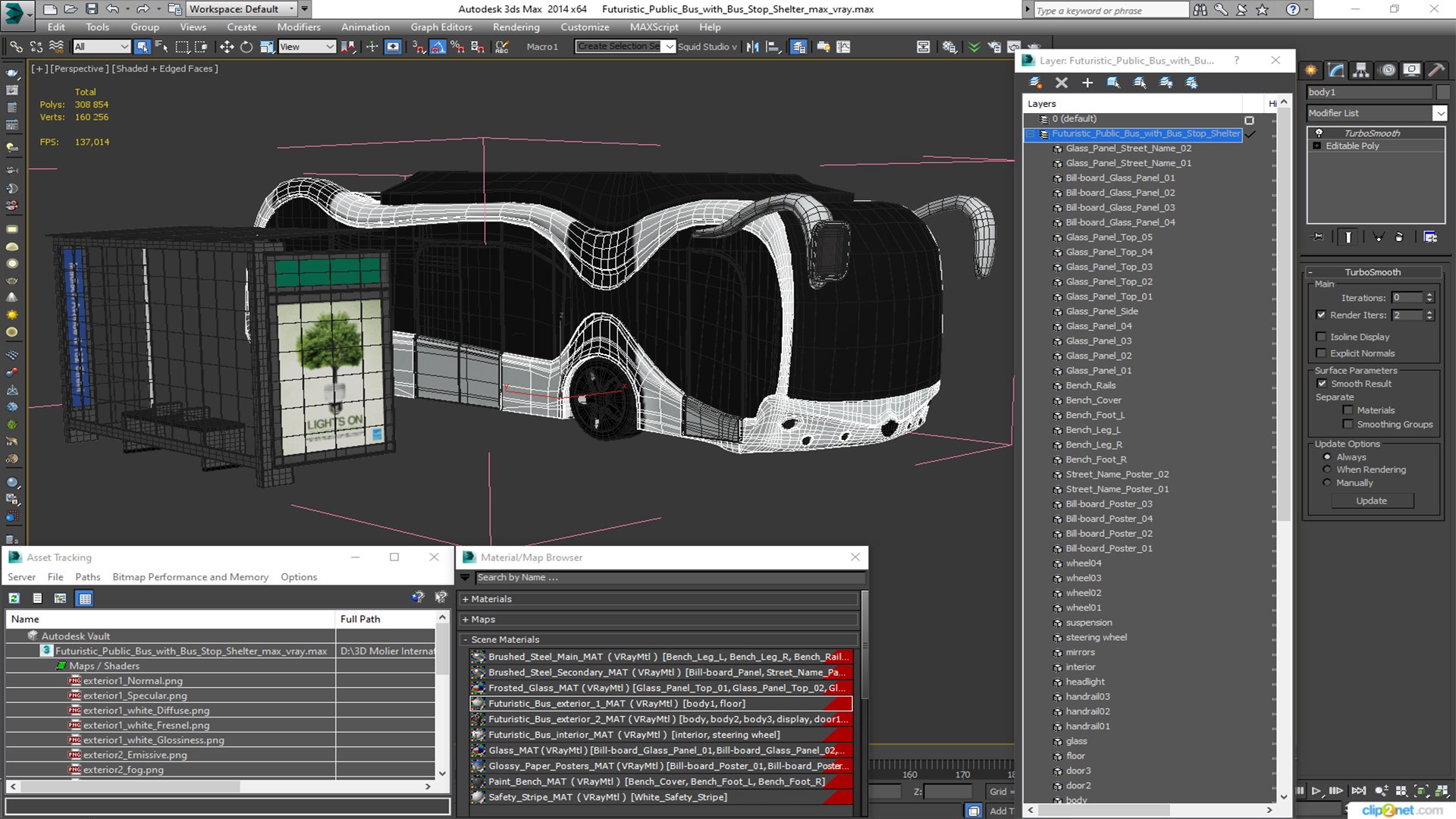Open the Utilities command panel tab
The width and height of the screenshot is (1456, 819).
click(1436, 71)
